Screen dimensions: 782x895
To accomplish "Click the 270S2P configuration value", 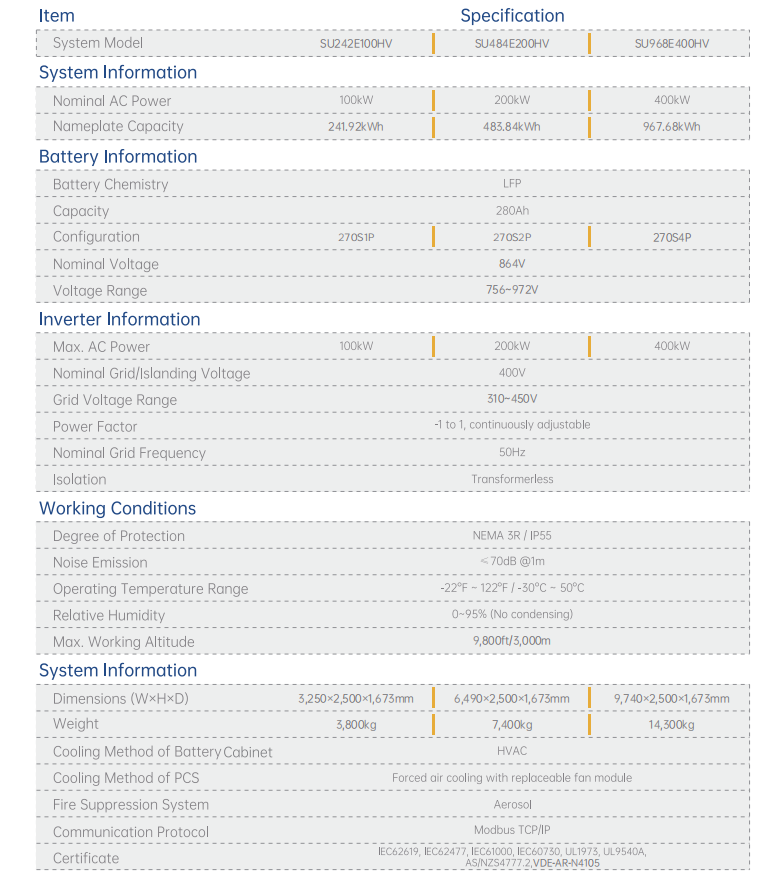I will tap(512, 237).
